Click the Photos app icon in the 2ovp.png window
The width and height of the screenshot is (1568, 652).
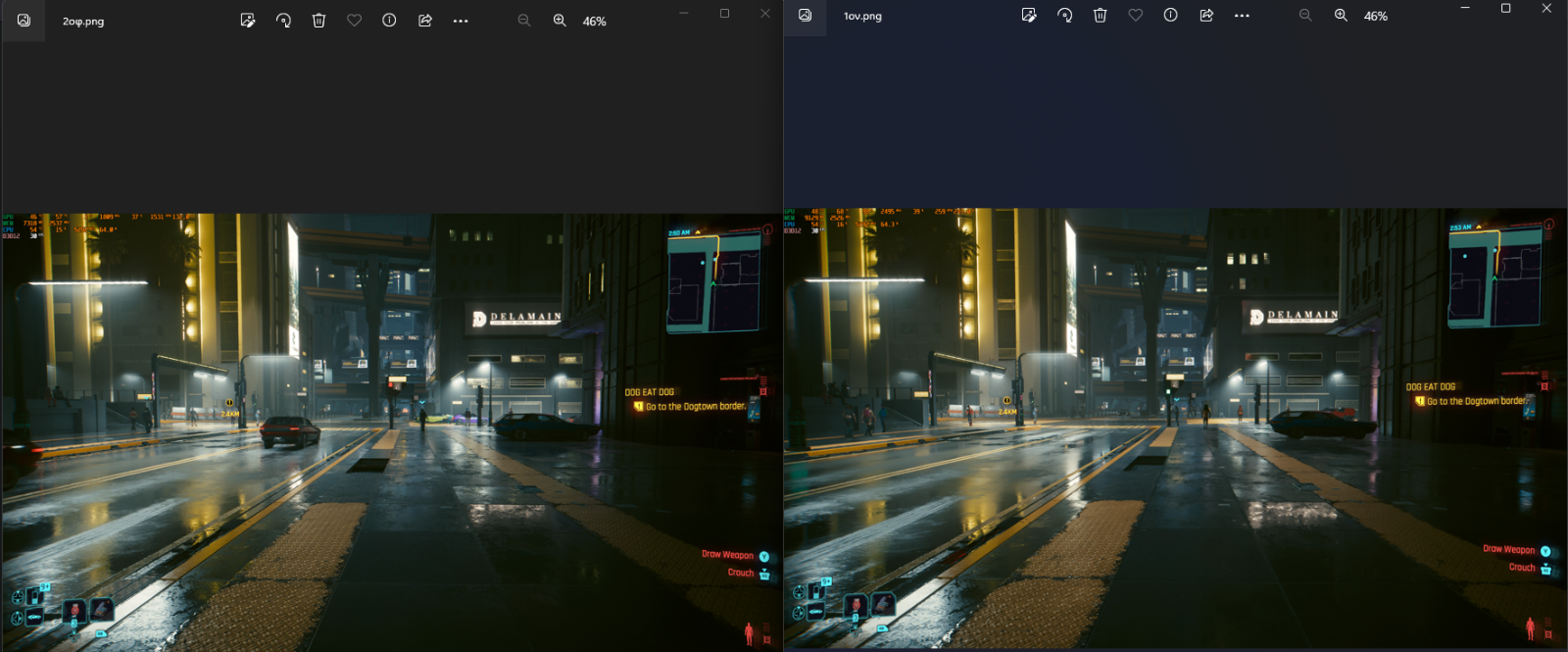24,21
